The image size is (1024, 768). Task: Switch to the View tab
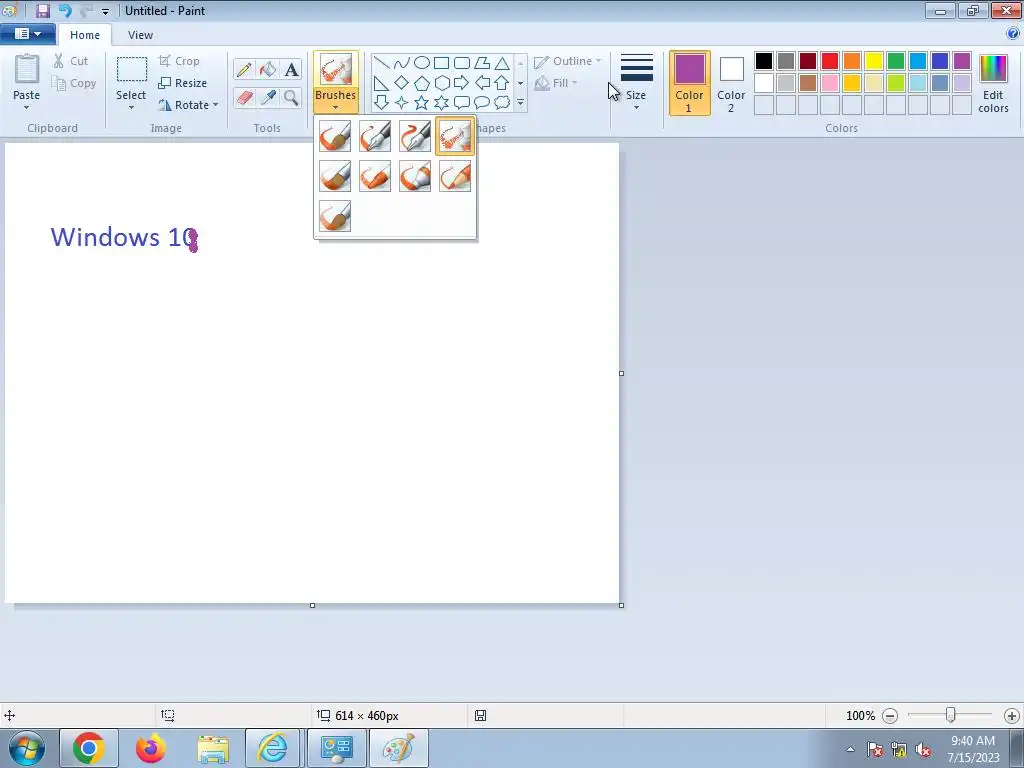[x=140, y=35]
